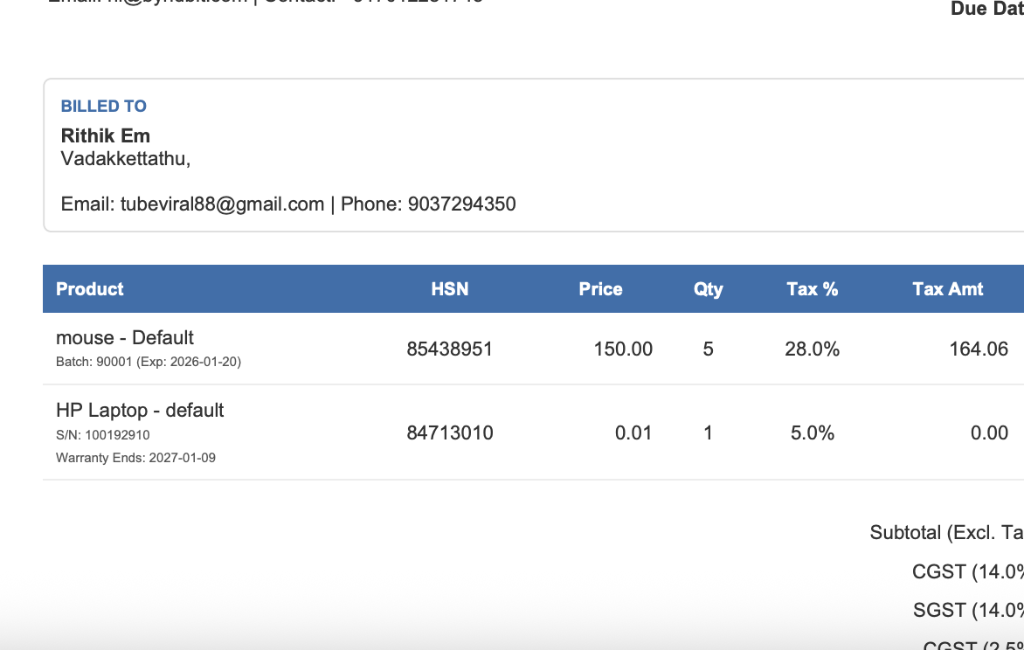Click the serial number 100192910 line
This screenshot has width=1024, height=650.
click(x=103, y=435)
